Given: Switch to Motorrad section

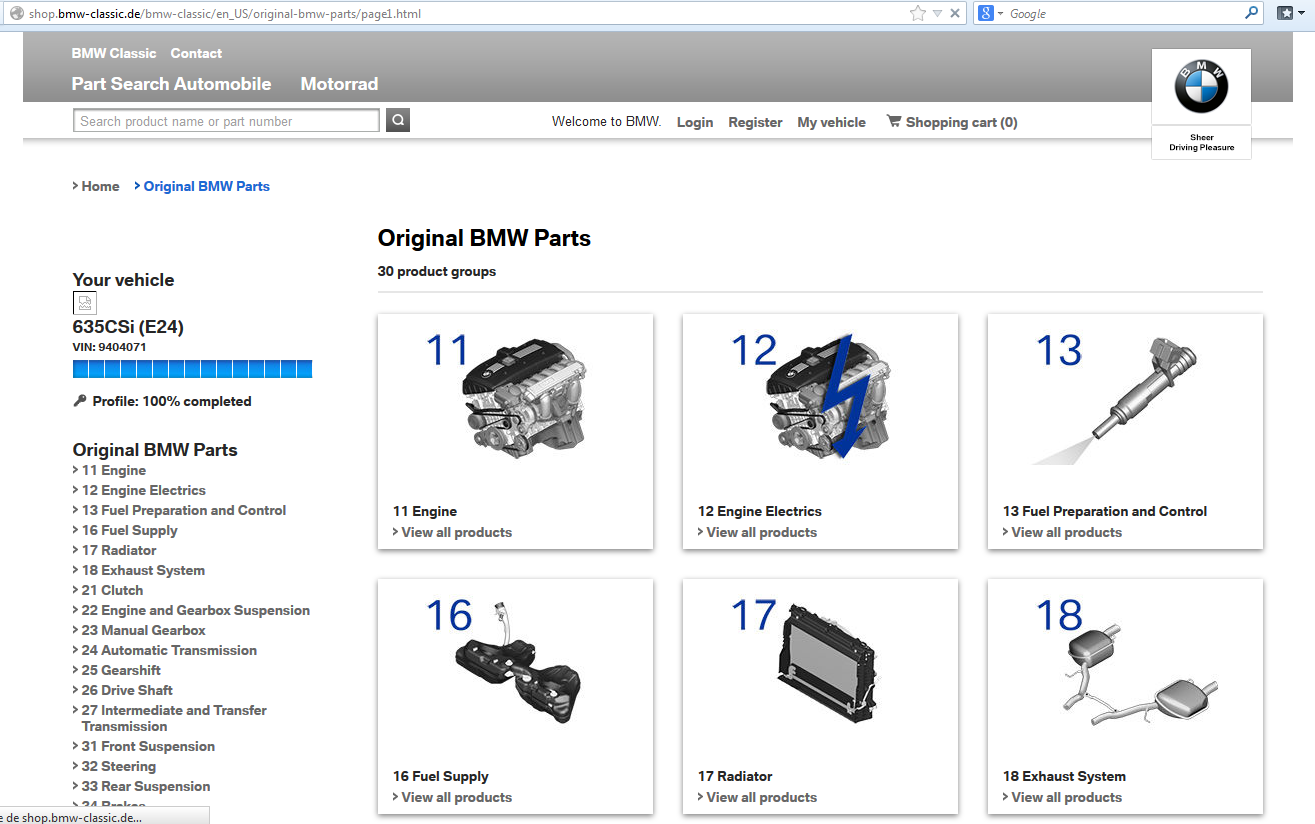Looking at the screenshot, I should pos(339,84).
